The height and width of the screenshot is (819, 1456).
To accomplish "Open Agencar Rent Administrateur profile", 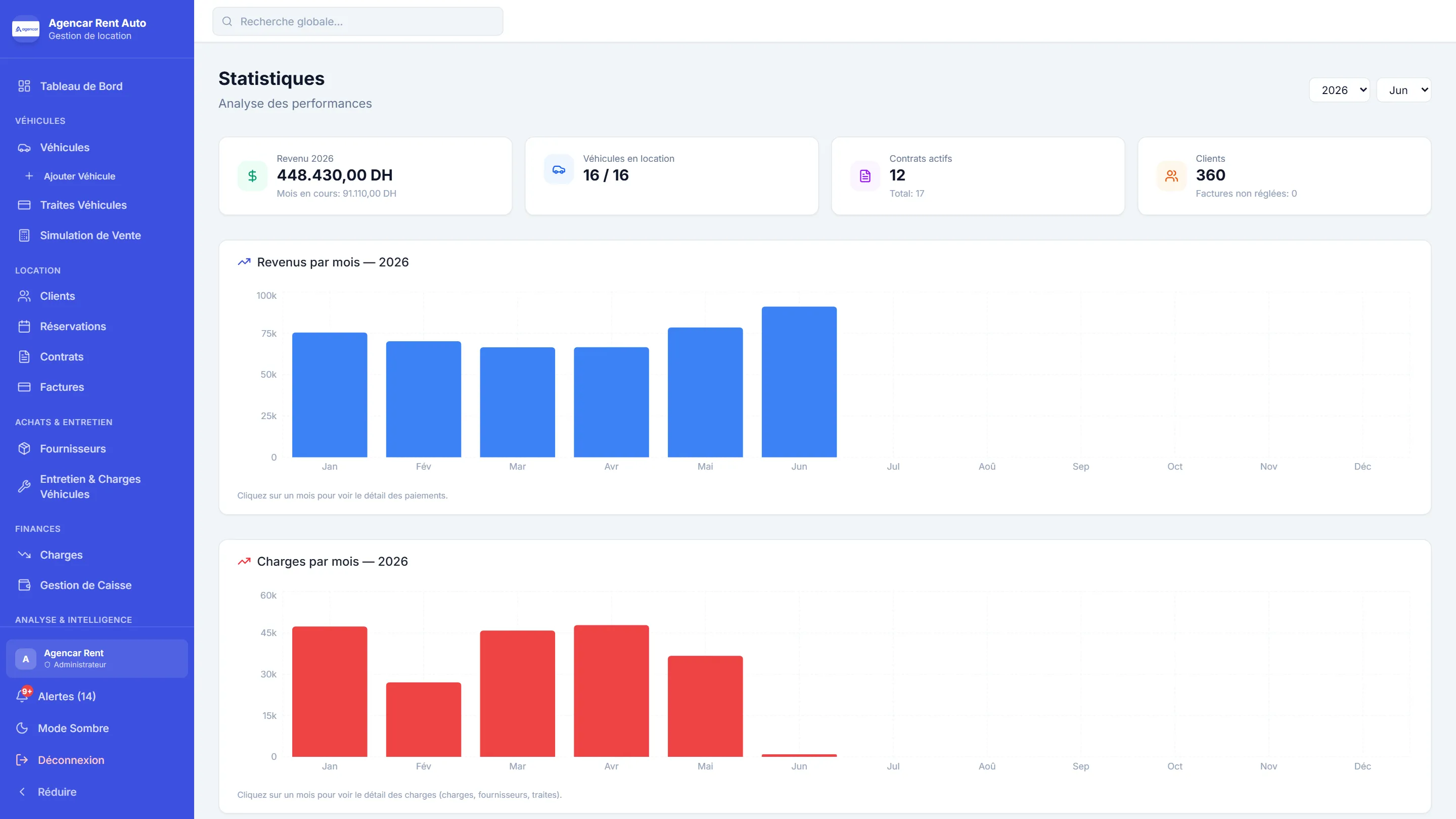I will click(x=97, y=659).
